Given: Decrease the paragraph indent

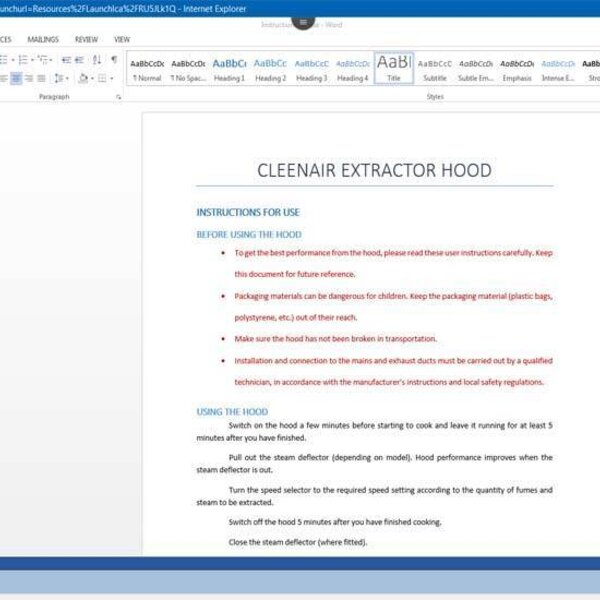Looking at the screenshot, I should 66,60.
